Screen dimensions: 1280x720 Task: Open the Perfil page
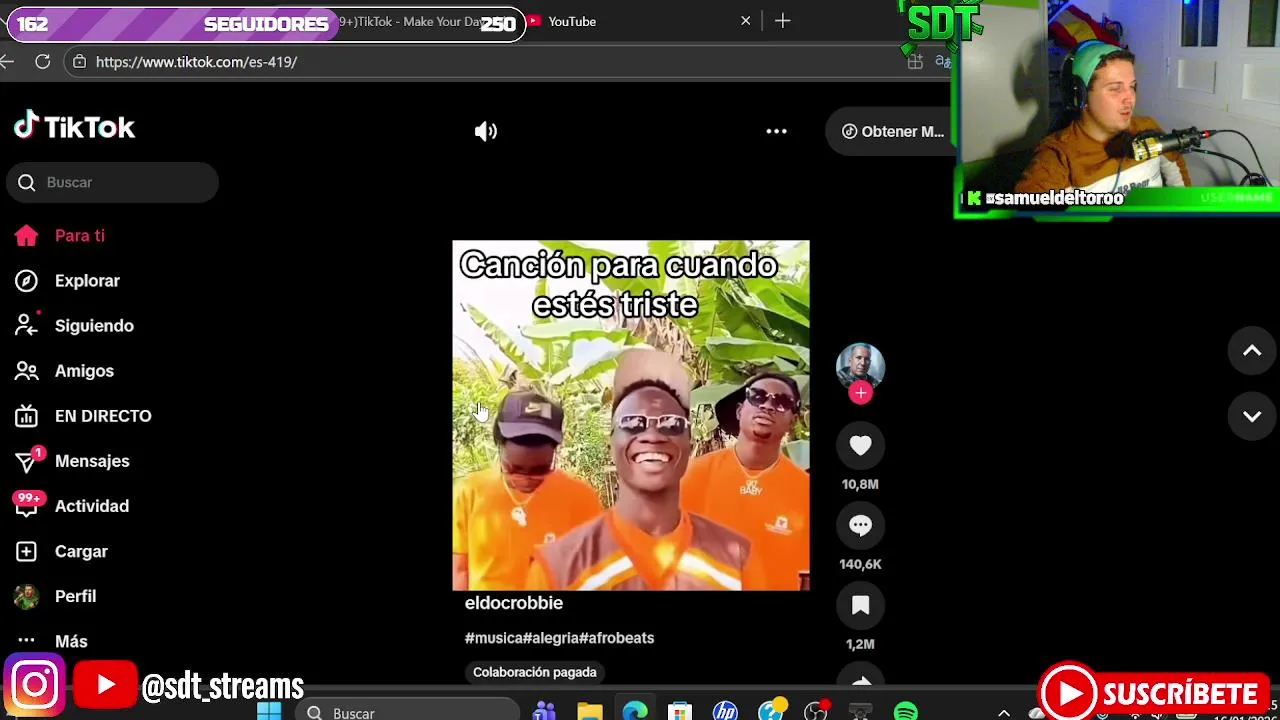click(x=75, y=596)
